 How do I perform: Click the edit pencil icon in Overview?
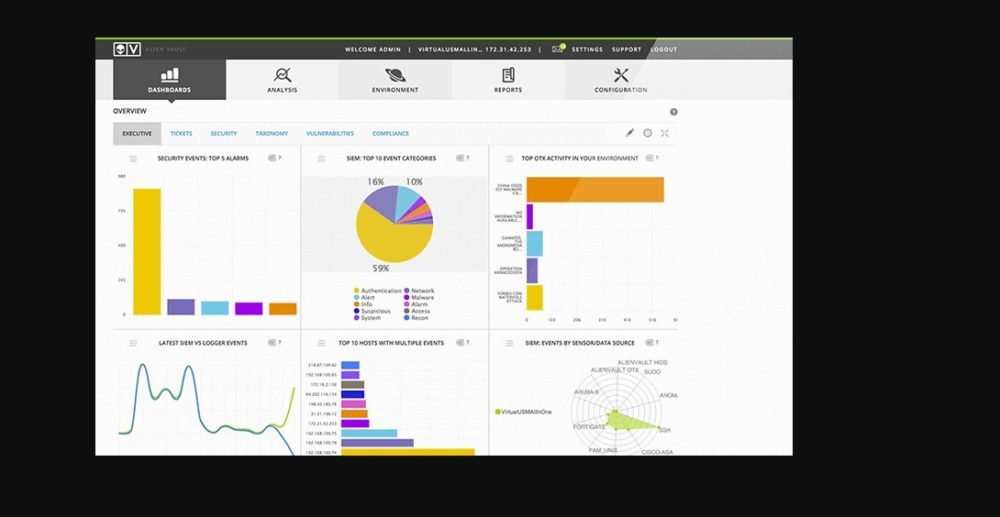pos(630,133)
